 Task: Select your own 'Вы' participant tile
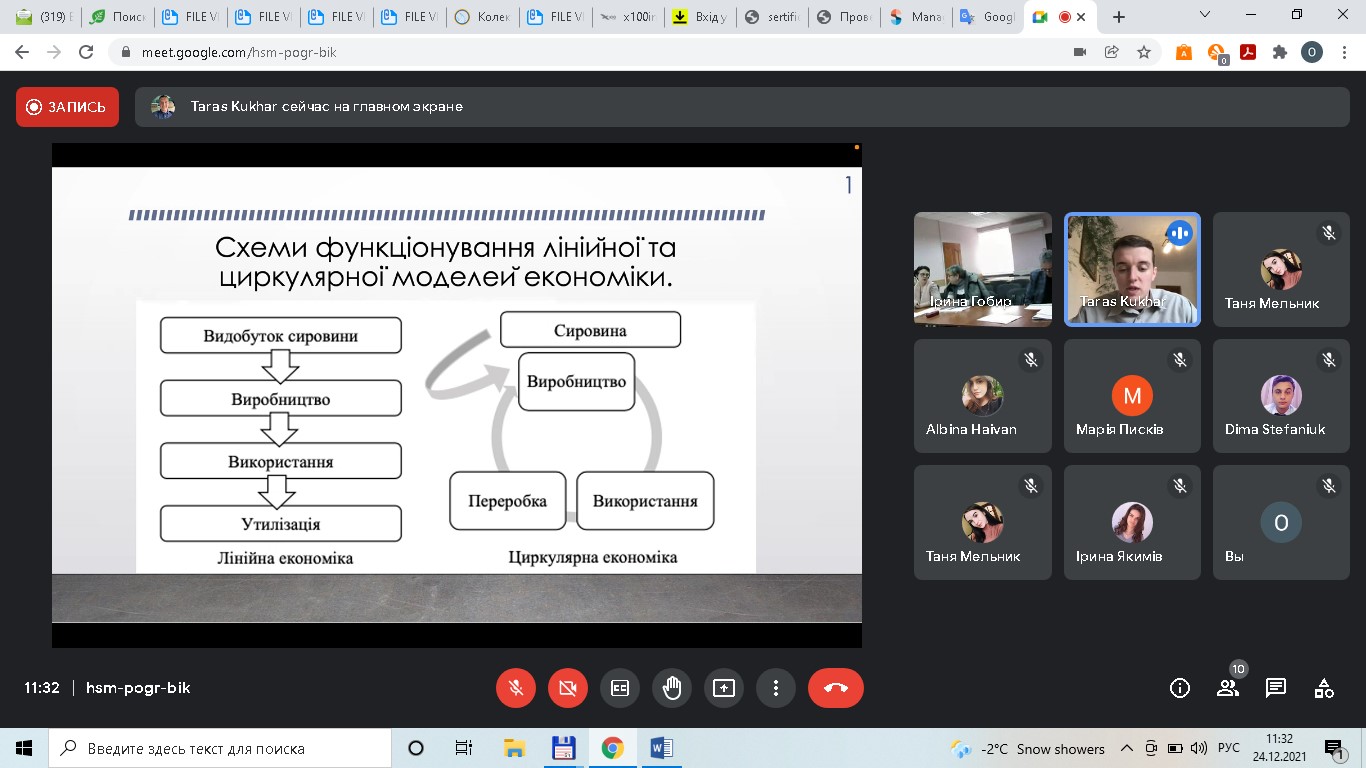click(1281, 523)
